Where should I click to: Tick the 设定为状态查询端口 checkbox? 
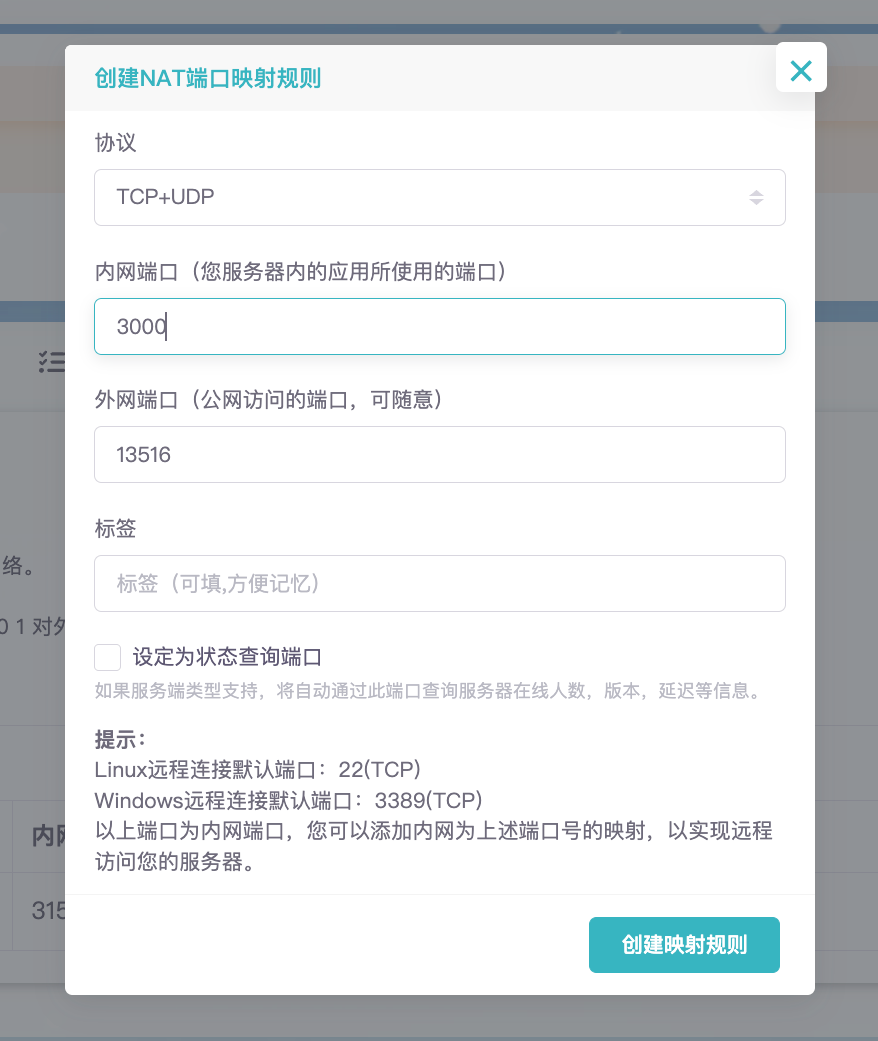click(x=108, y=657)
